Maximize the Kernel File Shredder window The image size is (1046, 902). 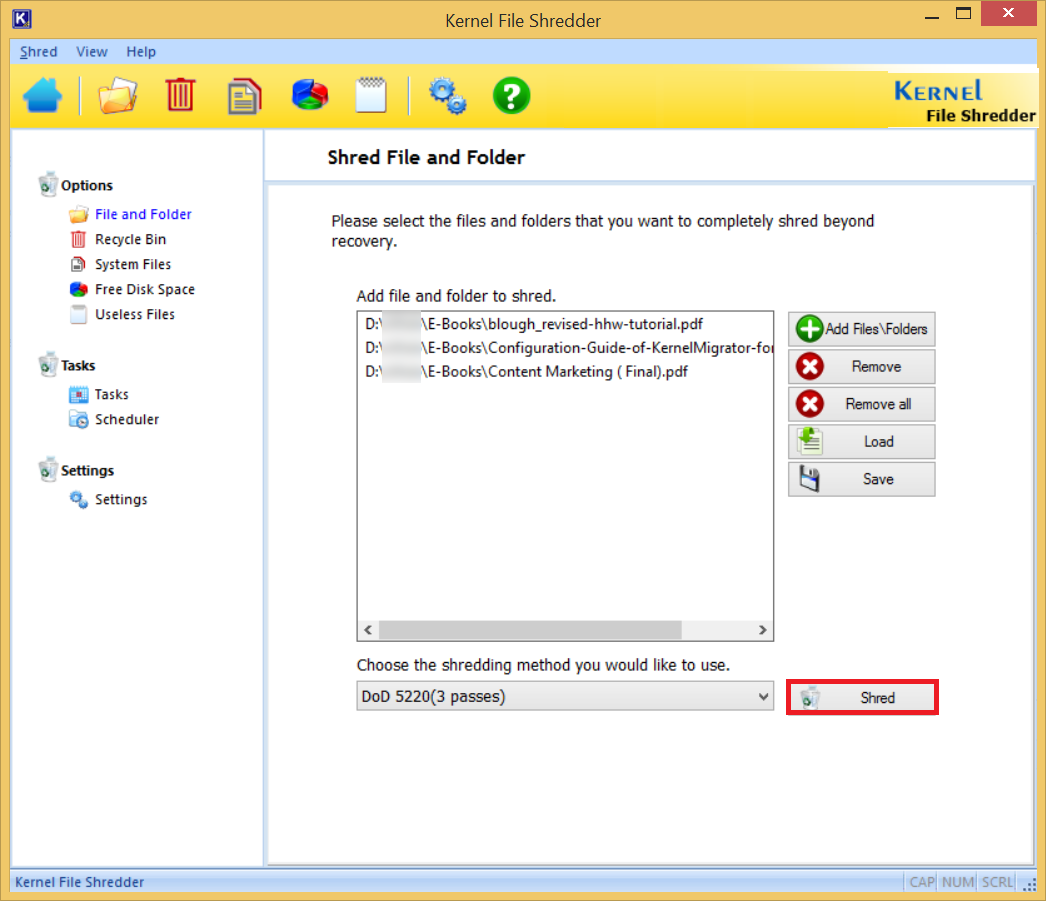tap(963, 15)
